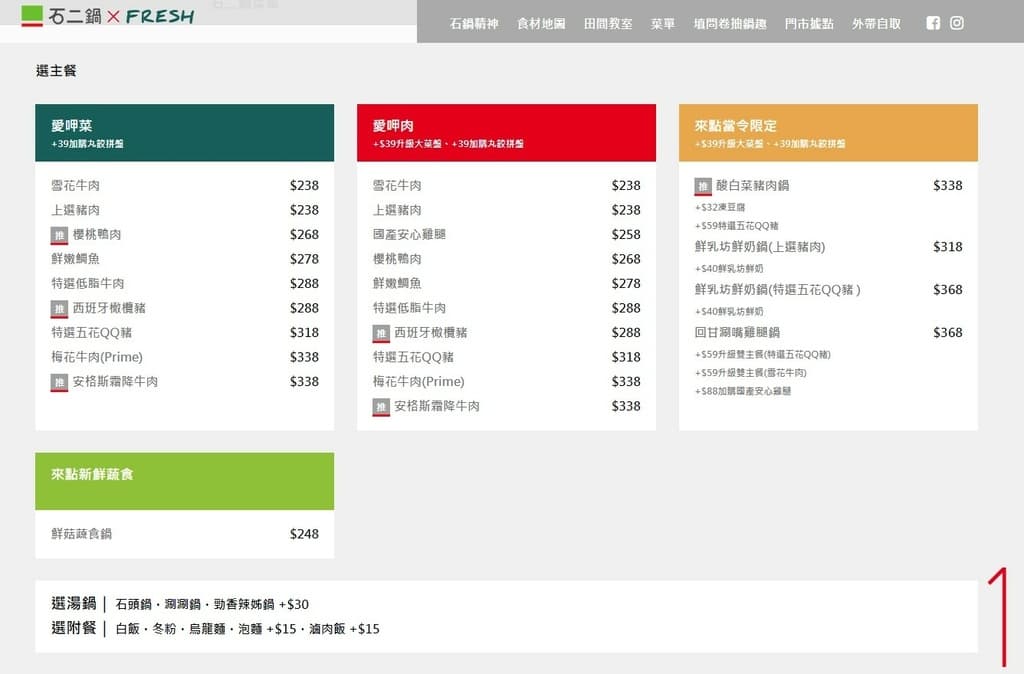Open 填問卷抽鍋趣 survey link

click(730, 24)
